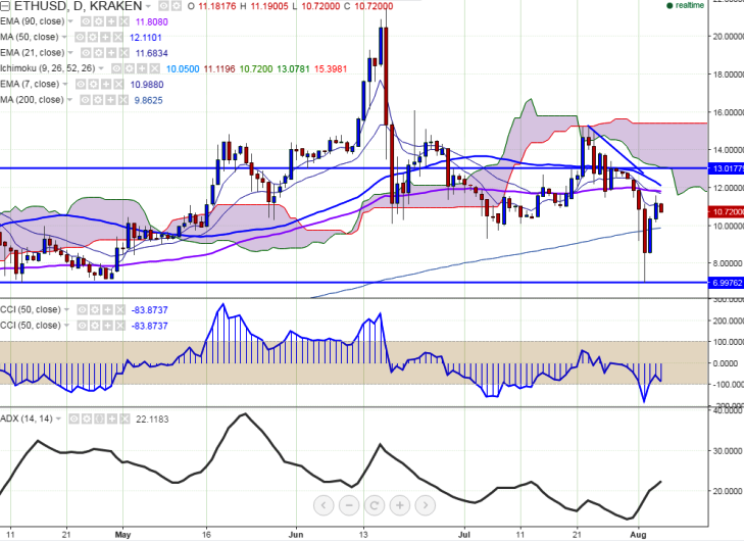Expand the EMA (7, close) dropdown arrow
Screen dimensions: 744x541
click(65, 84)
